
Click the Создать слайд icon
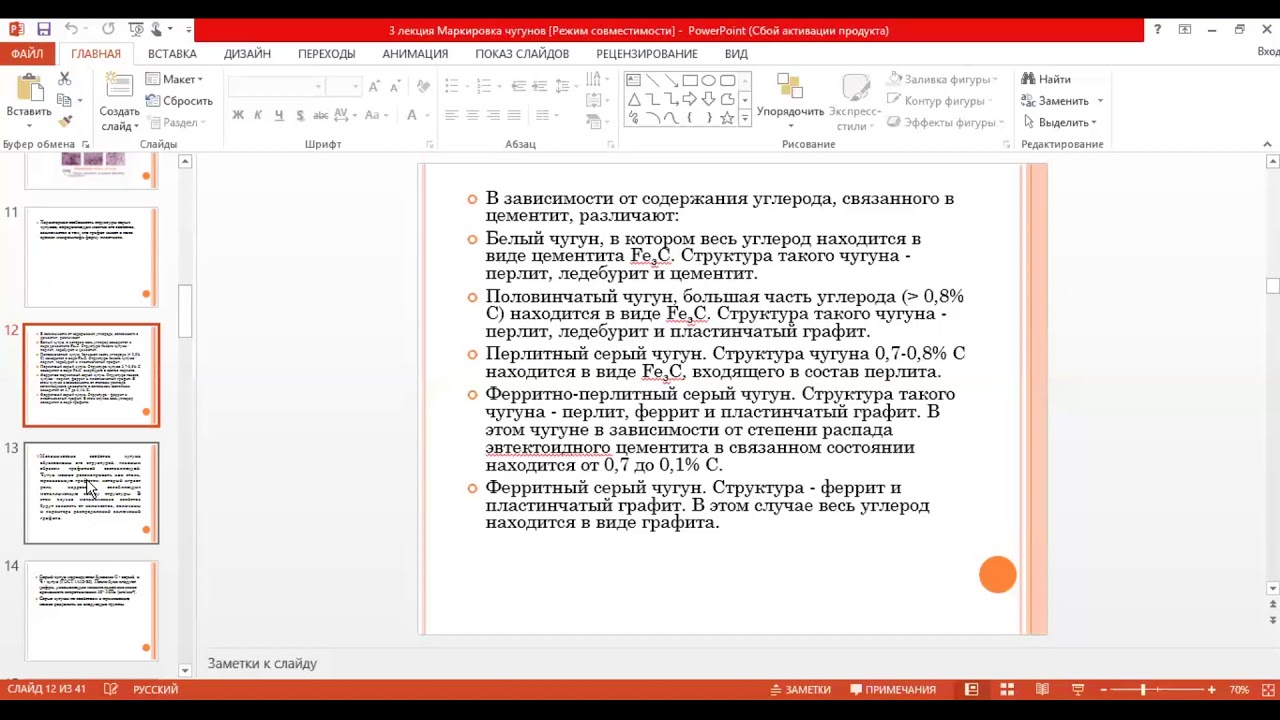(119, 88)
